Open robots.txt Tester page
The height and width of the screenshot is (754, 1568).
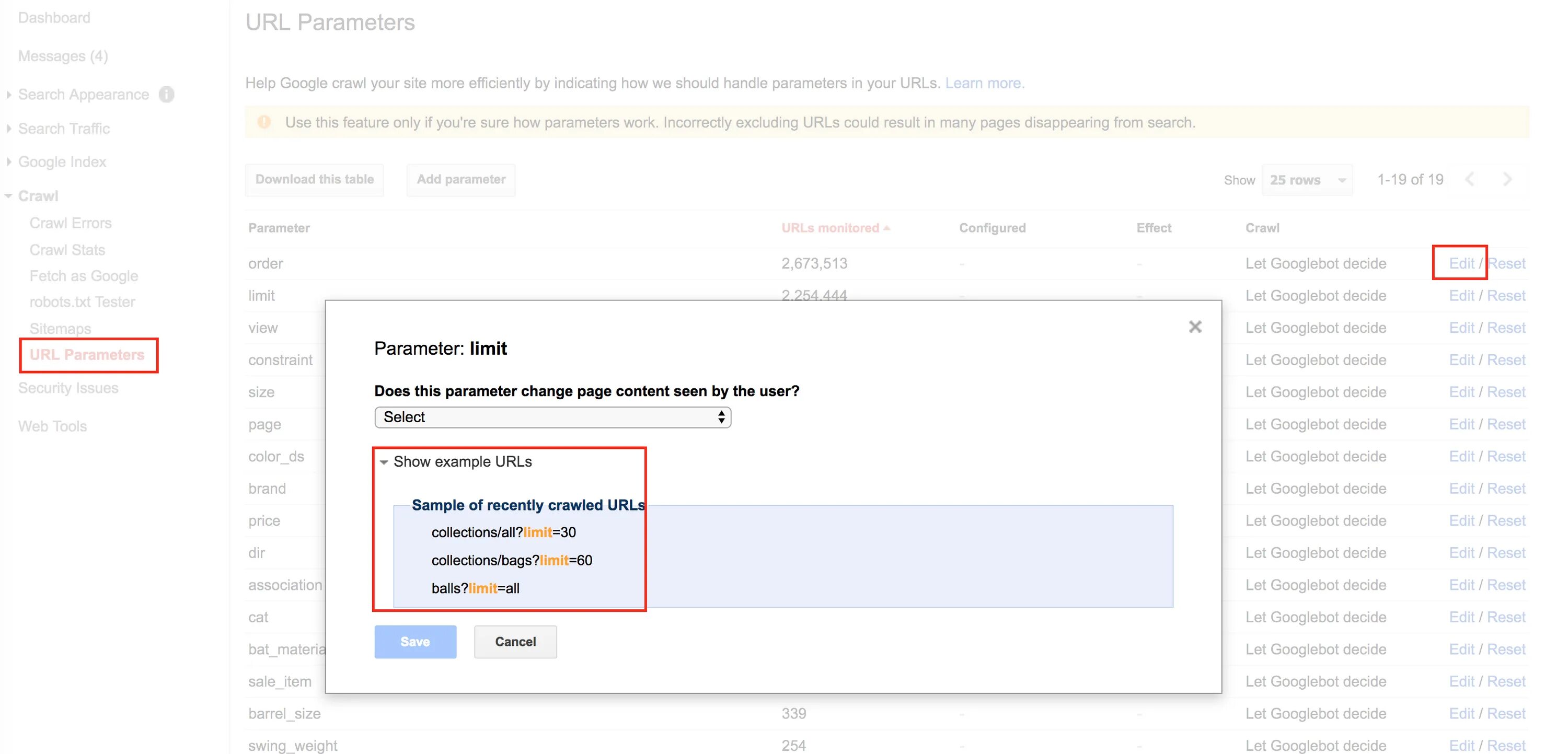[x=82, y=302]
